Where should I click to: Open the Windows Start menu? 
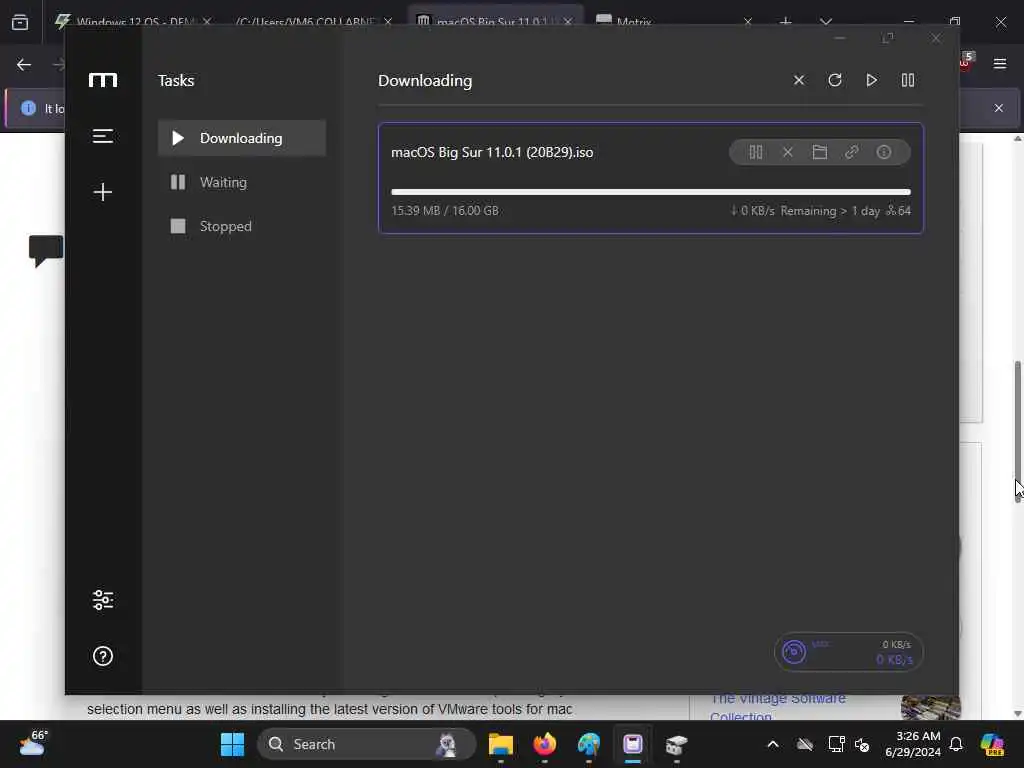(232, 744)
